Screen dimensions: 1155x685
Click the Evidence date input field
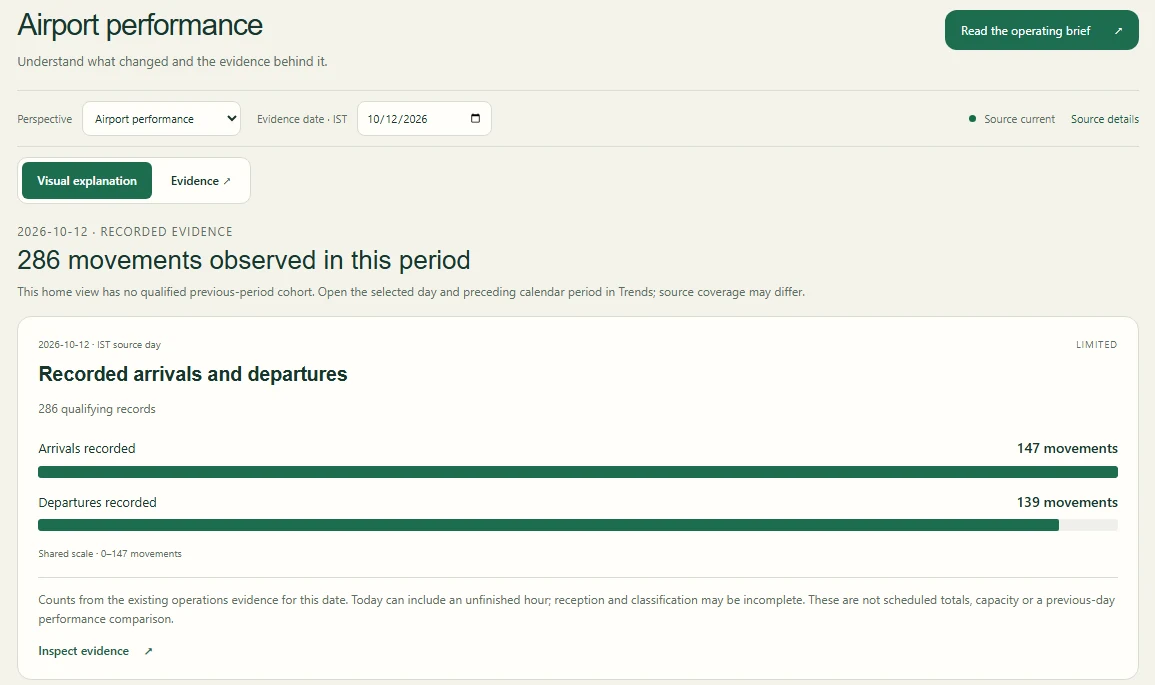coord(424,119)
